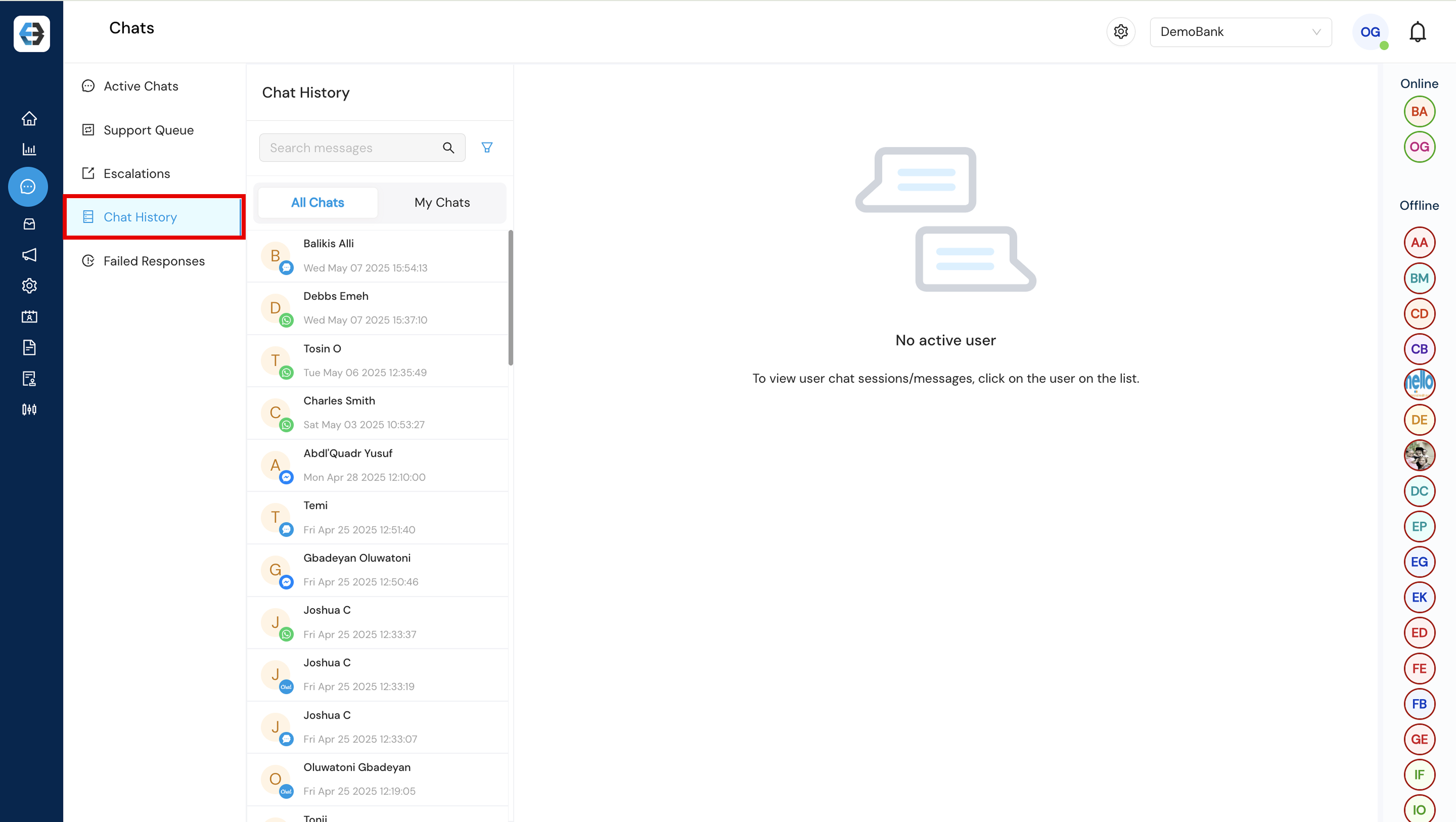Open the analytics bar chart icon
This screenshot has width=1456, height=822.
point(29,149)
